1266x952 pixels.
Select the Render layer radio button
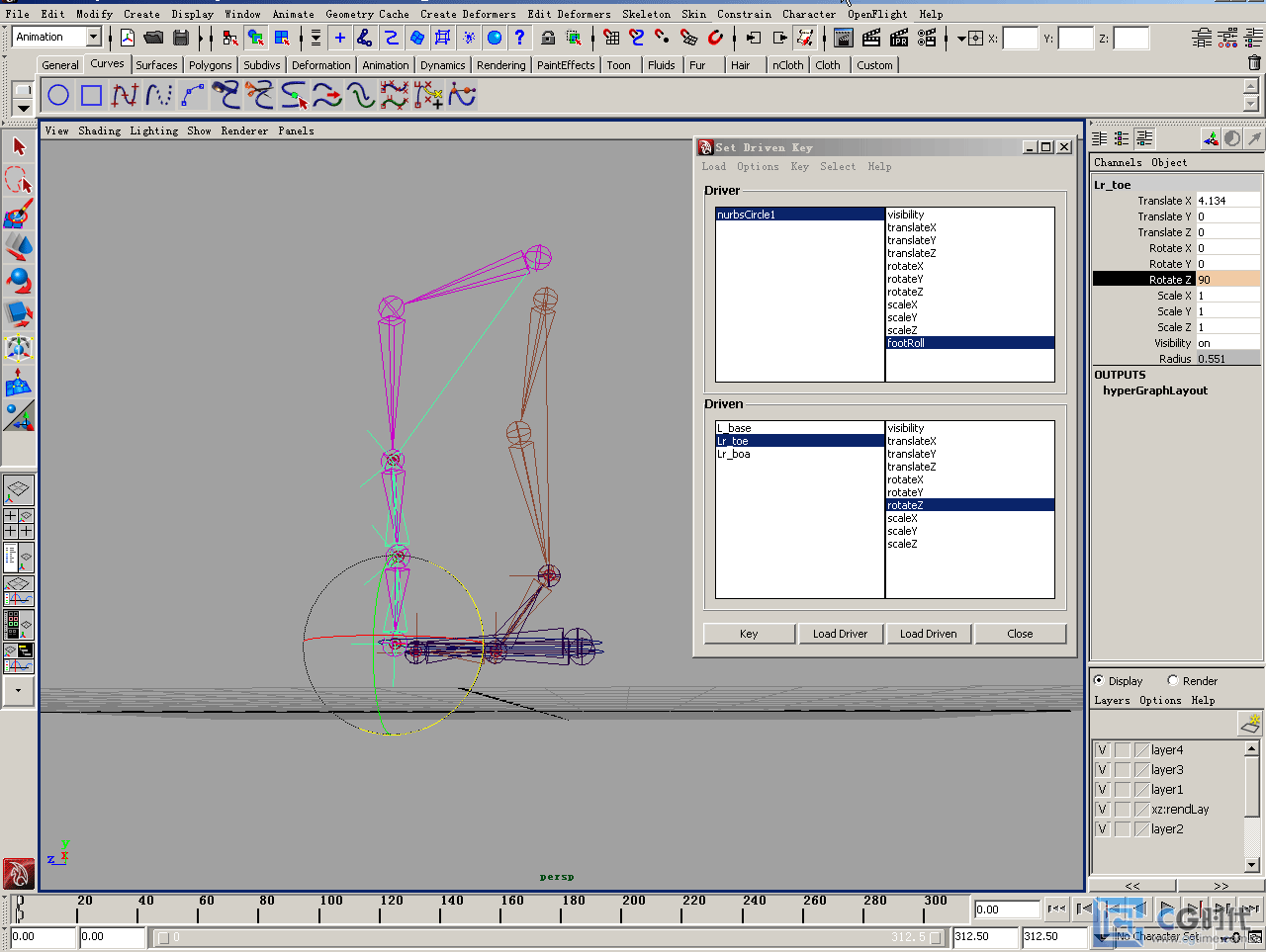pyautogui.click(x=1173, y=680)
